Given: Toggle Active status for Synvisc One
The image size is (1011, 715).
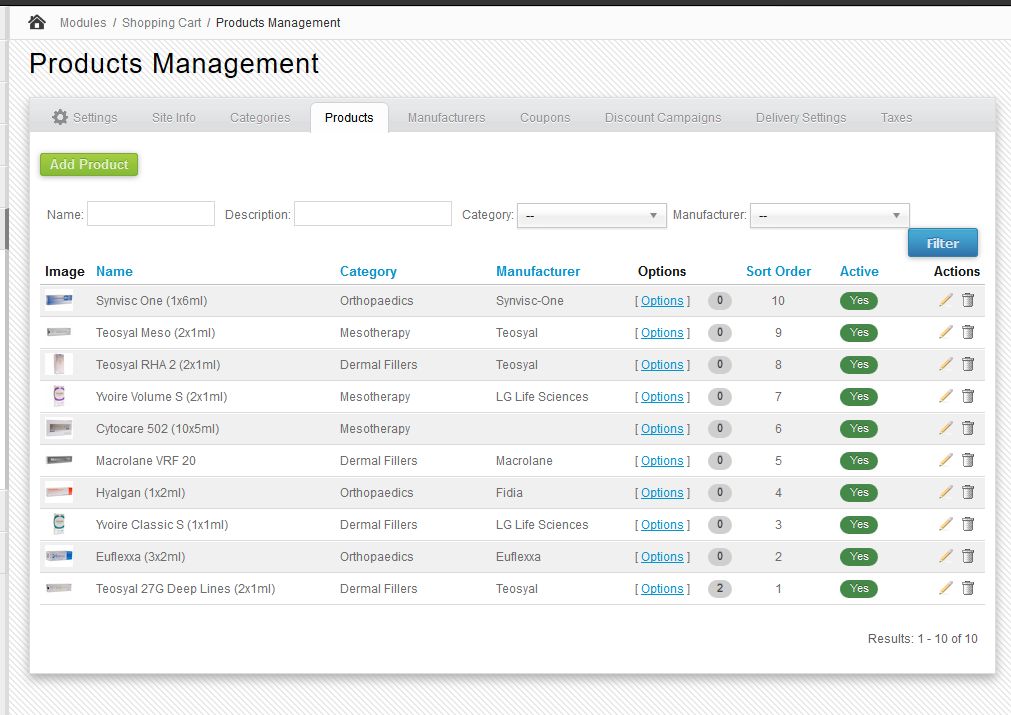Looking at the screenshot, I should tap(858, 301).
